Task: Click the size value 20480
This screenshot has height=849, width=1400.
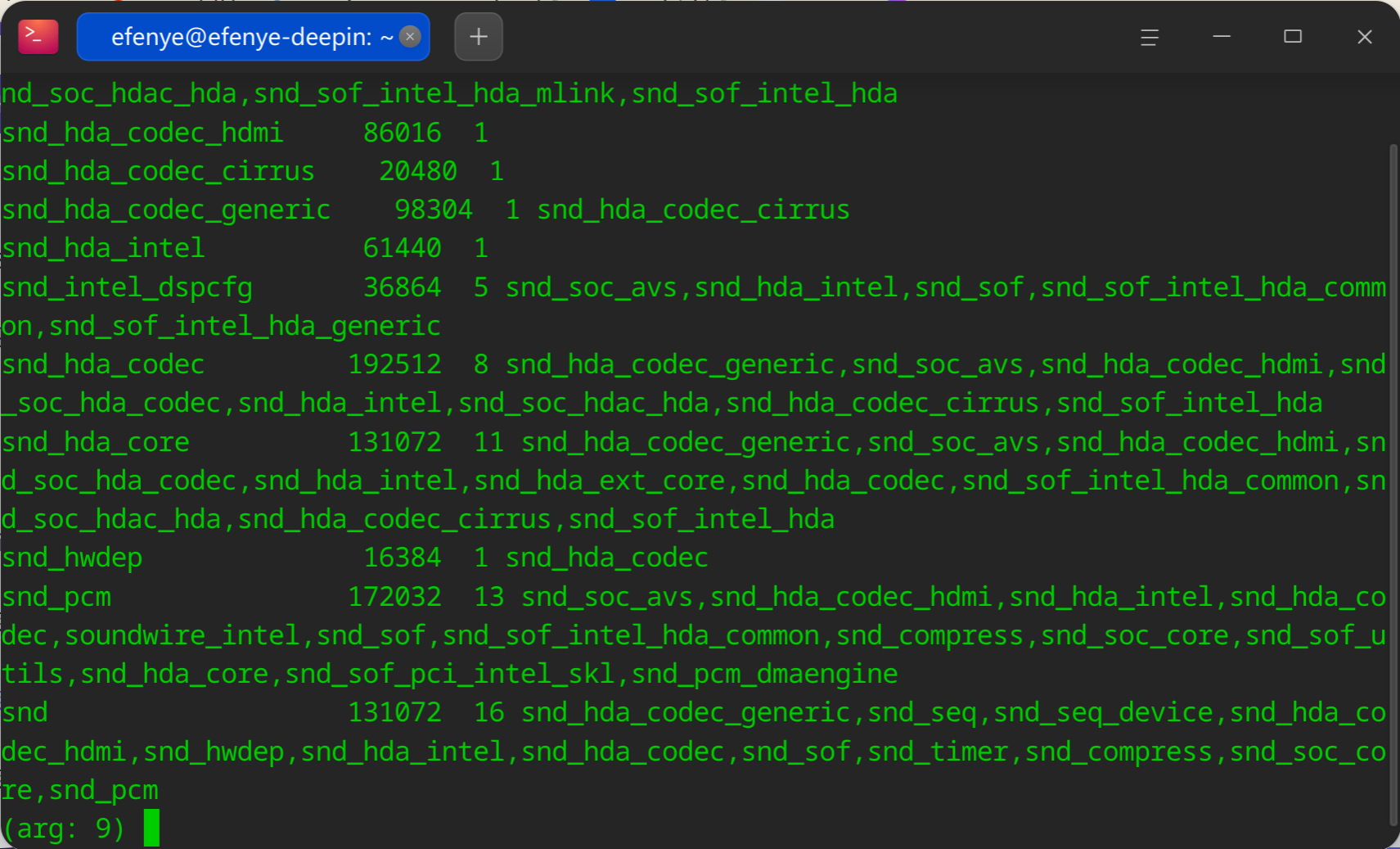Action: (x=418, y=171)
